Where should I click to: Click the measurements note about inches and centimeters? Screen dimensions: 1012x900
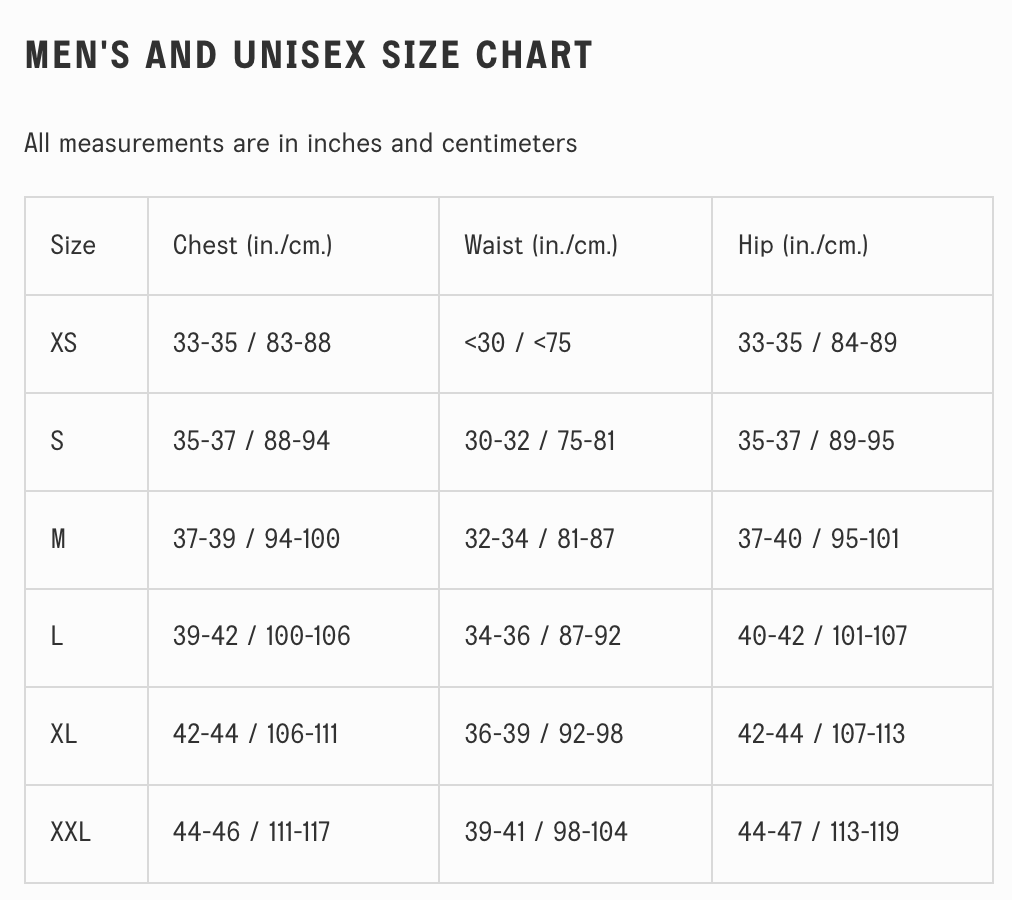[x=300, y=143]
